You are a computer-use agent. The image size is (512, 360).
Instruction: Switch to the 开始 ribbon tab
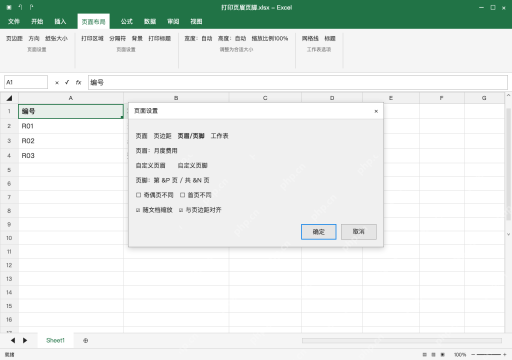[37, 22]
